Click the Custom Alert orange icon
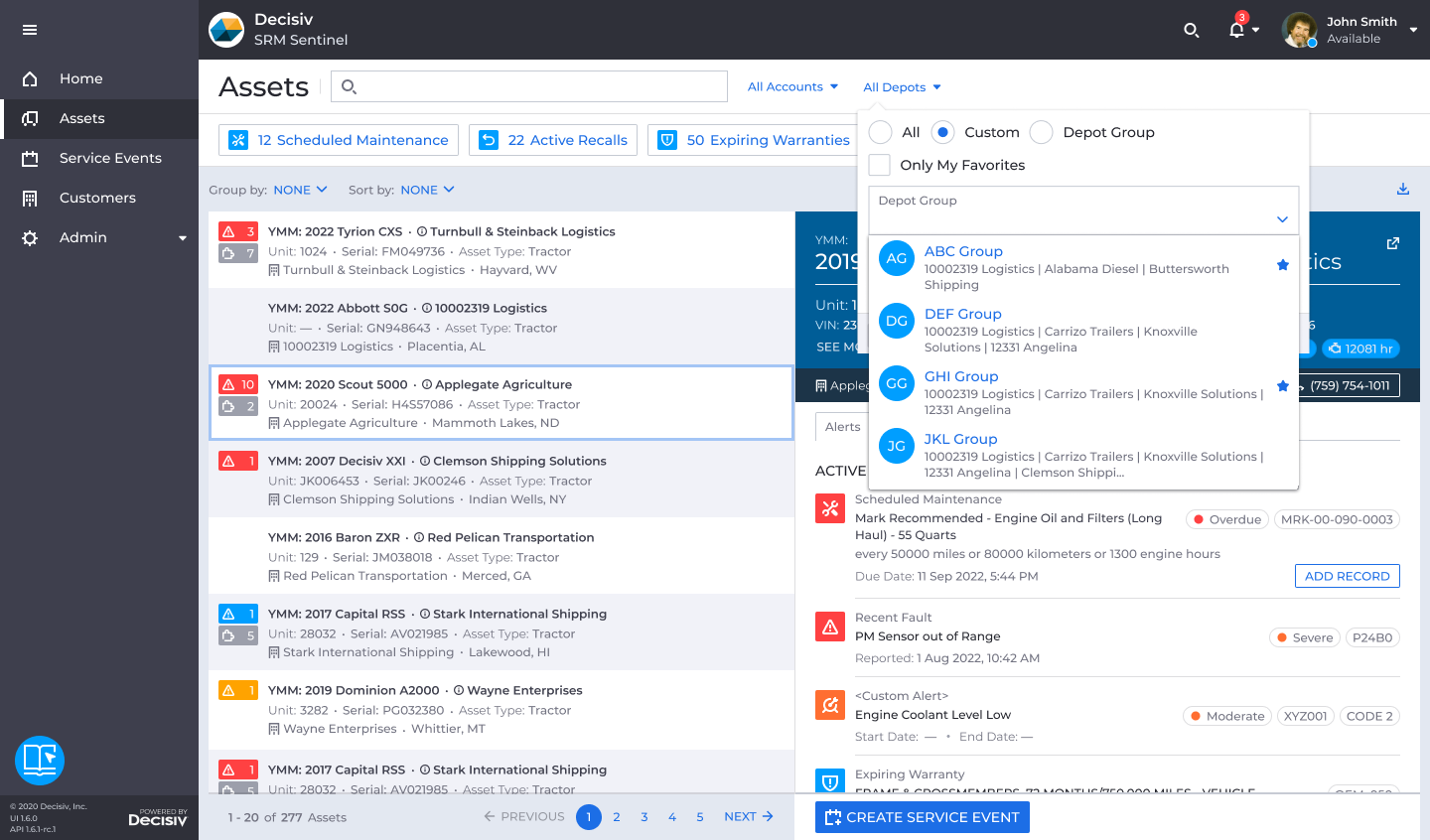Screen dimensions: 1430x840 (x=830, y=705)
